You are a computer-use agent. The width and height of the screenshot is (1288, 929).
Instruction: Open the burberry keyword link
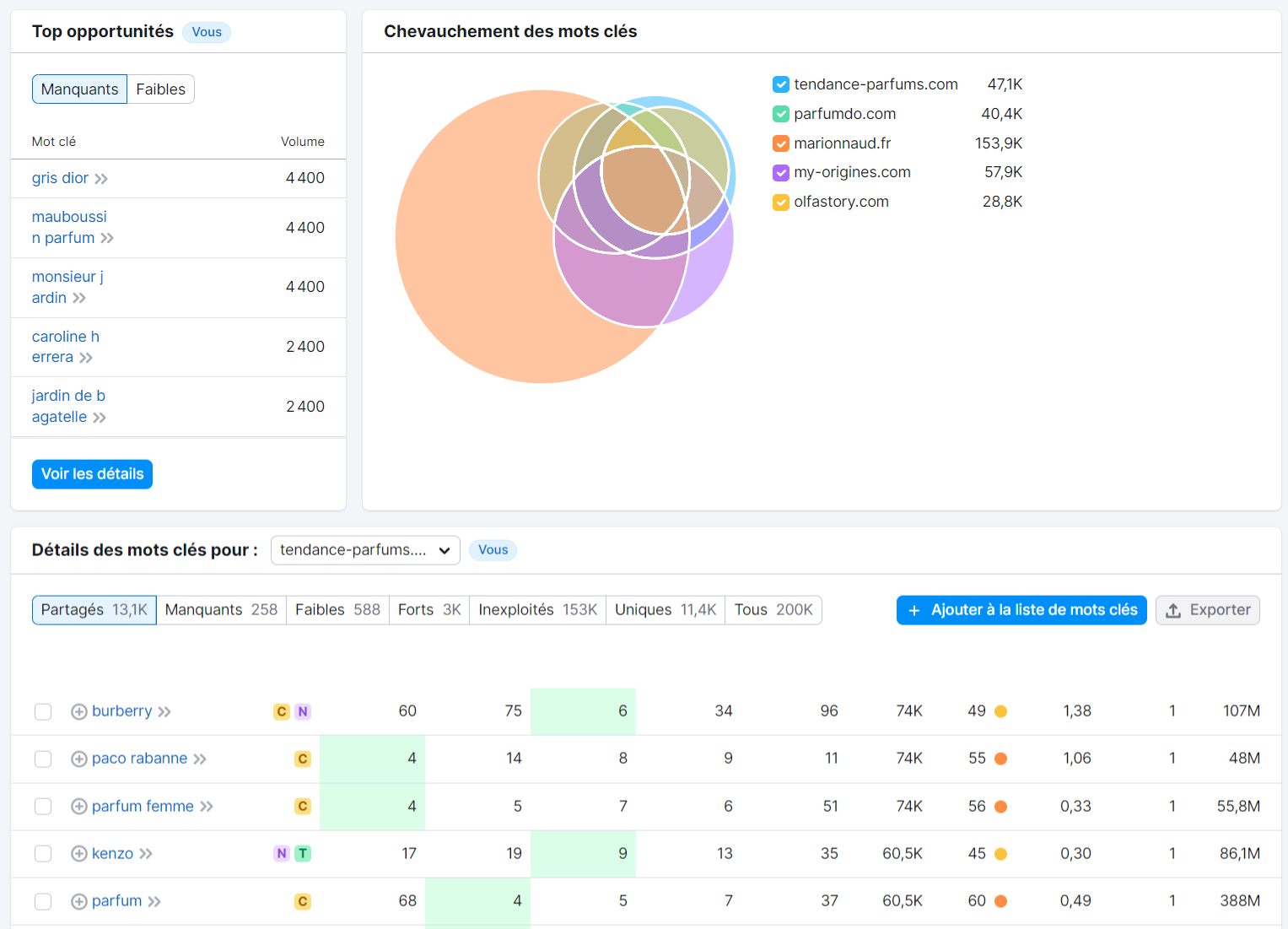click(x=122, y=711)
